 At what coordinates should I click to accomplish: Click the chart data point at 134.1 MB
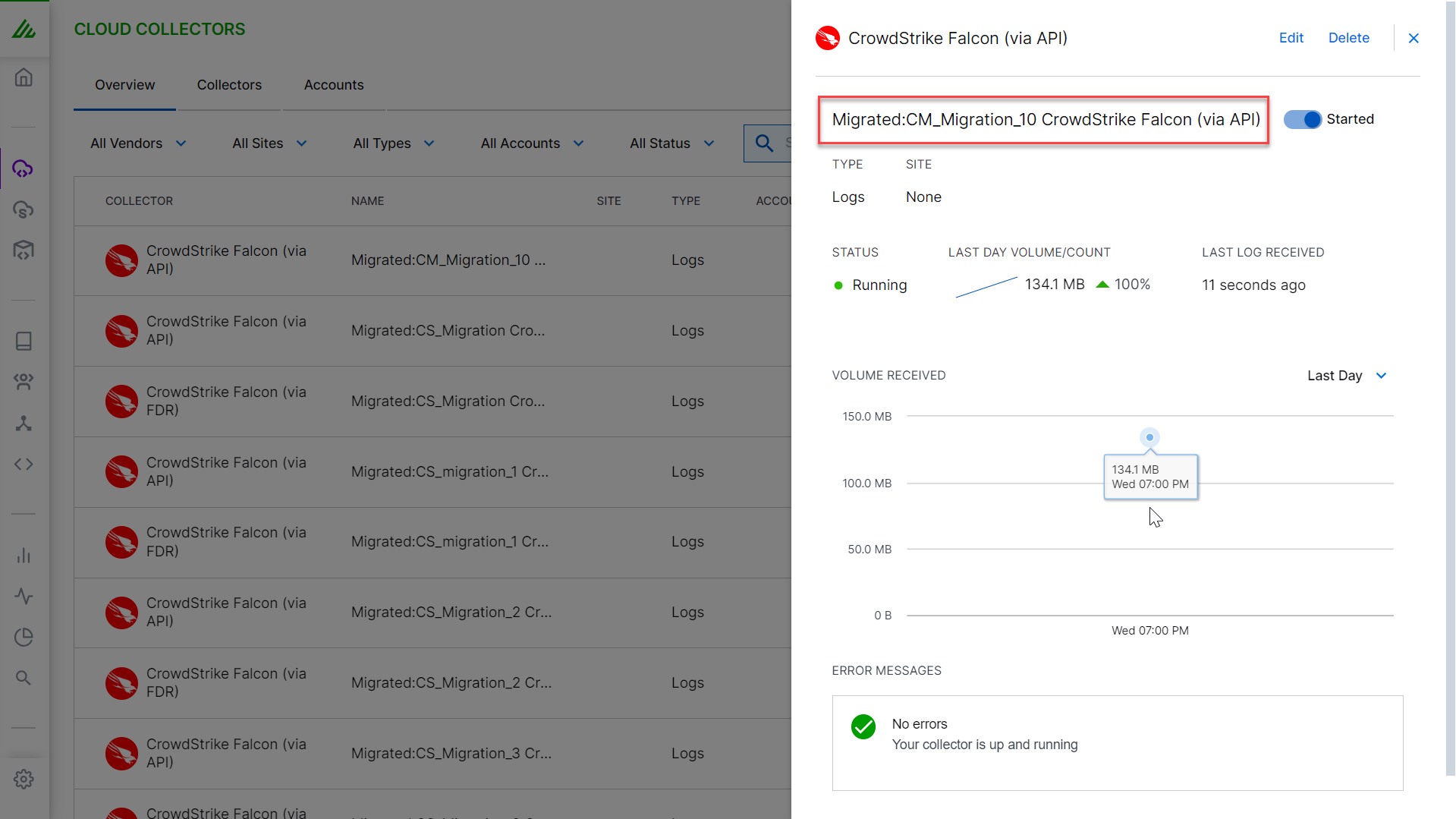click(1149, 437)
